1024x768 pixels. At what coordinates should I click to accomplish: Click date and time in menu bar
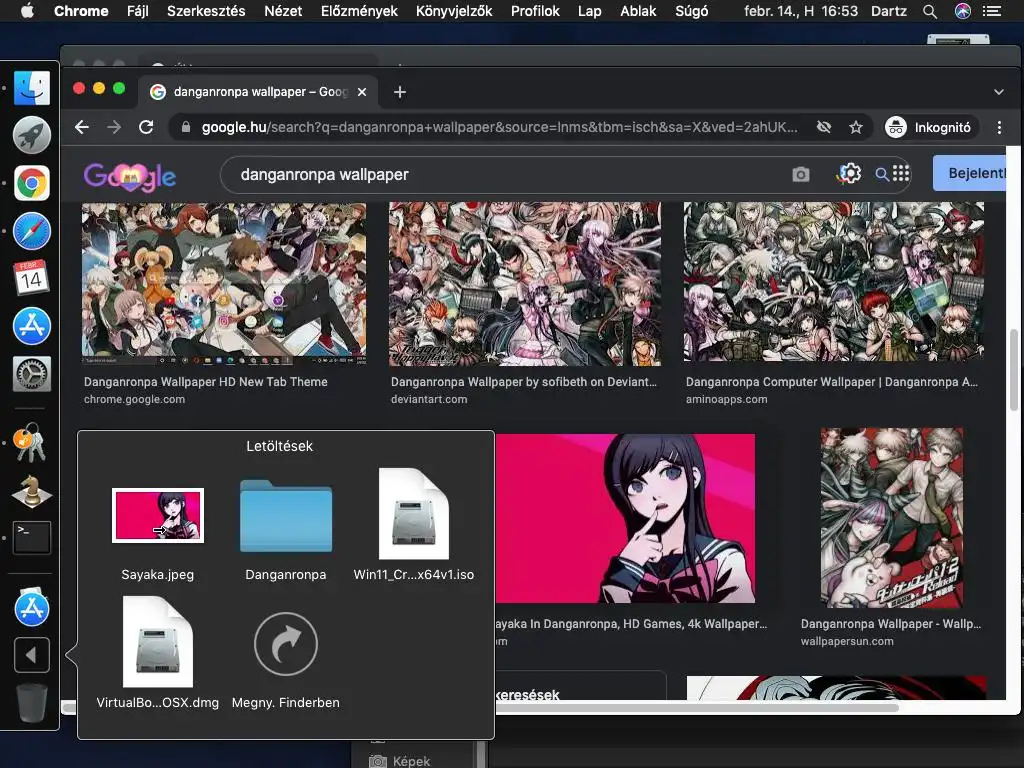tap(801, 11)
